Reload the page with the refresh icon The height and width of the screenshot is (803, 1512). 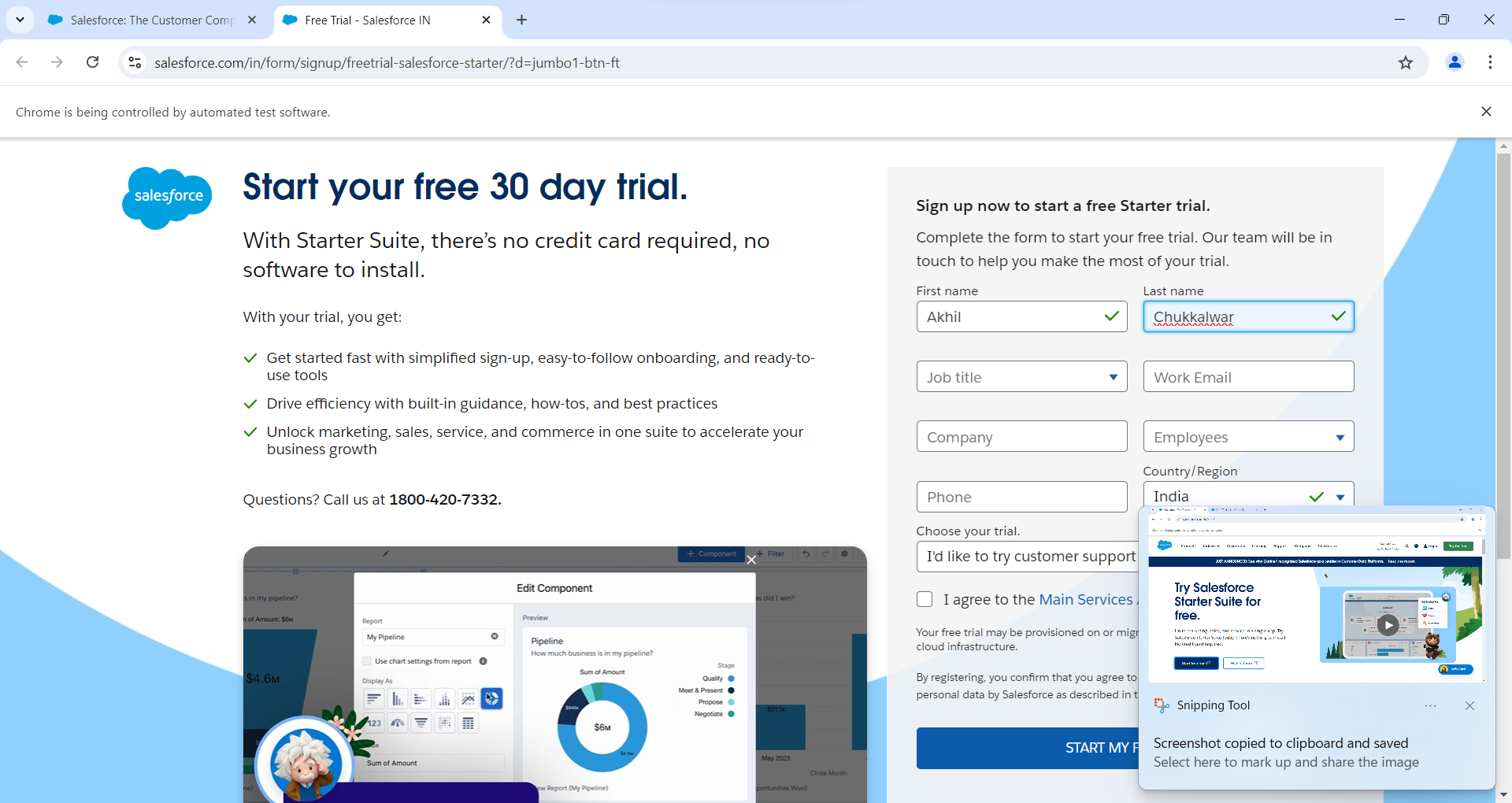[93, 62]
